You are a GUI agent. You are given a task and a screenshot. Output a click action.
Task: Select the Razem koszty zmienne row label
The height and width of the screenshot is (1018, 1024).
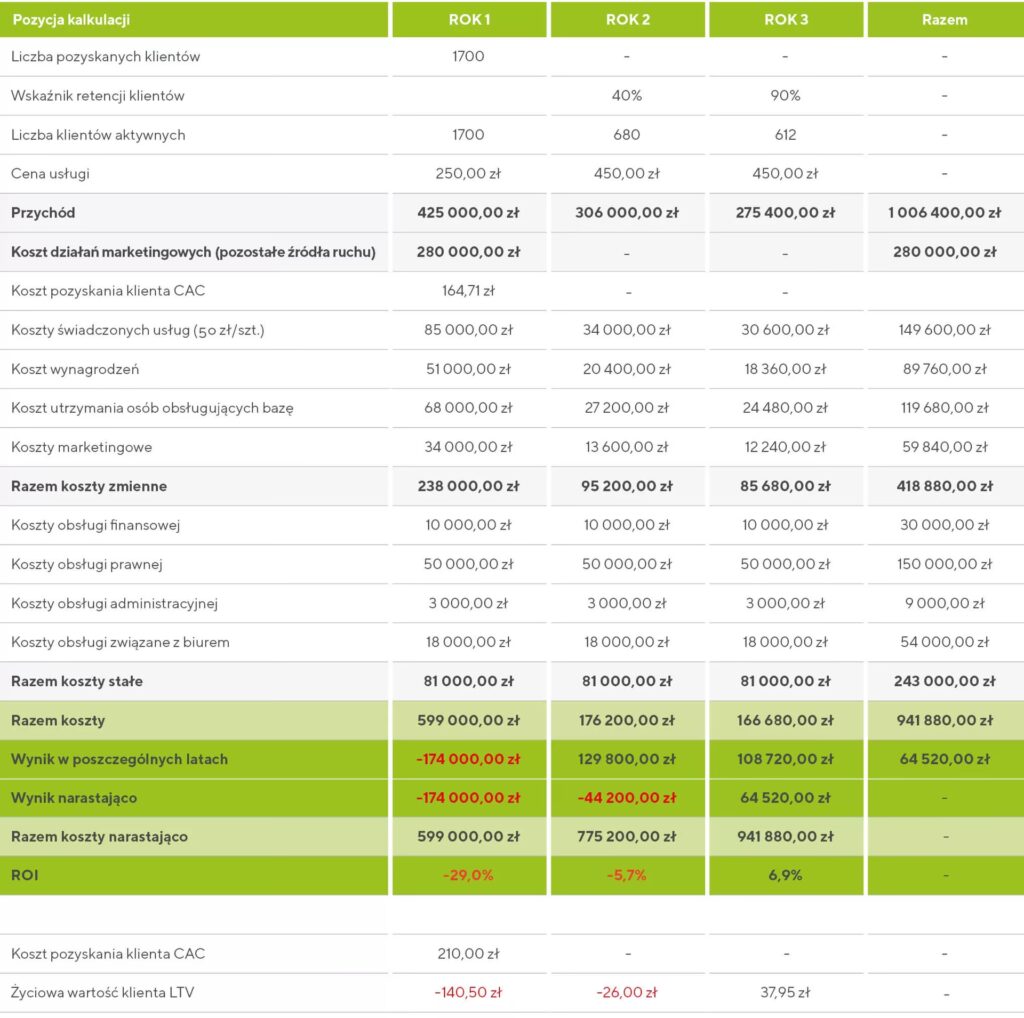[x=89, y=486]
